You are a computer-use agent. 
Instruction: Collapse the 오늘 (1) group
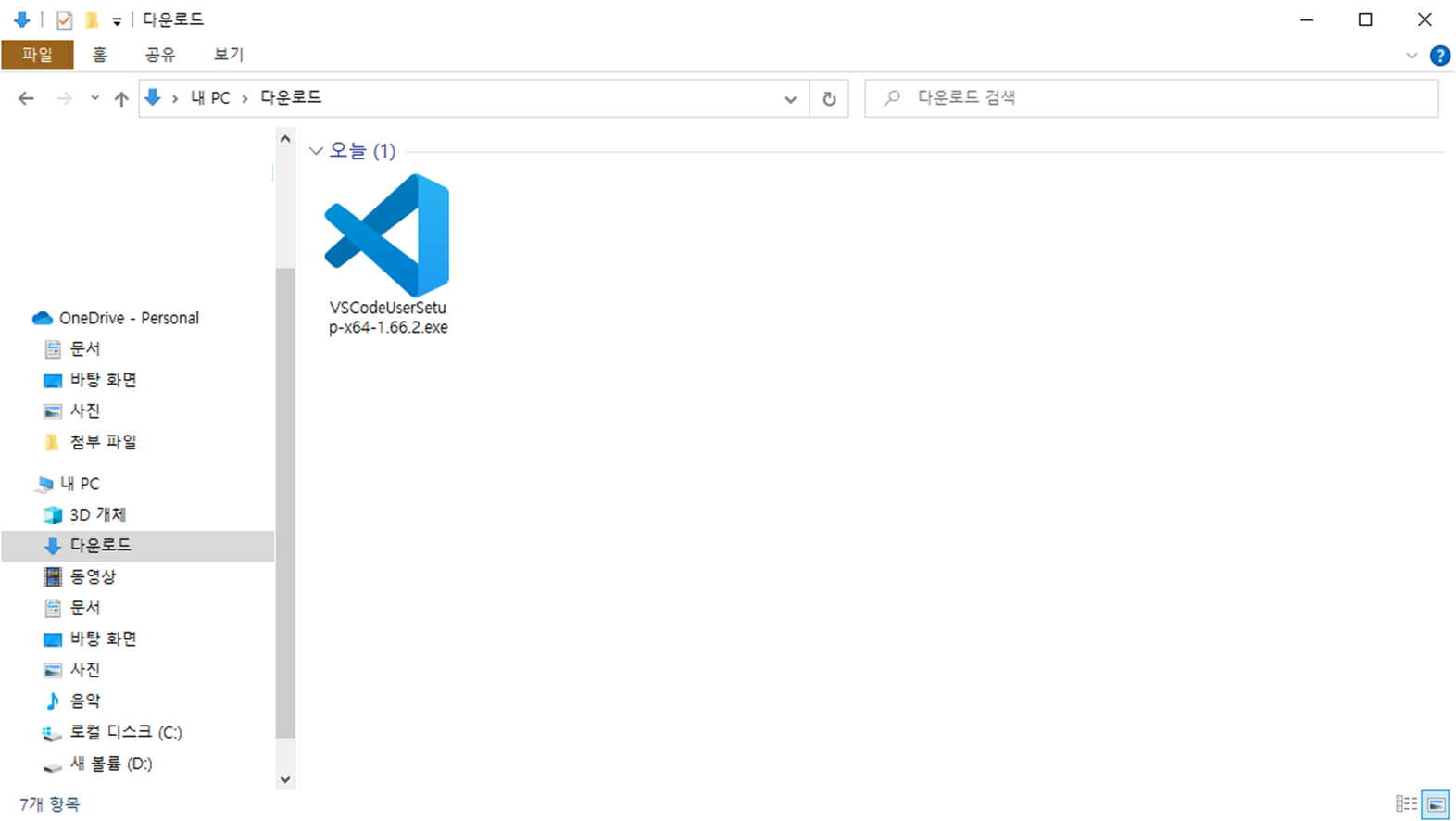(x=316, y=151)
